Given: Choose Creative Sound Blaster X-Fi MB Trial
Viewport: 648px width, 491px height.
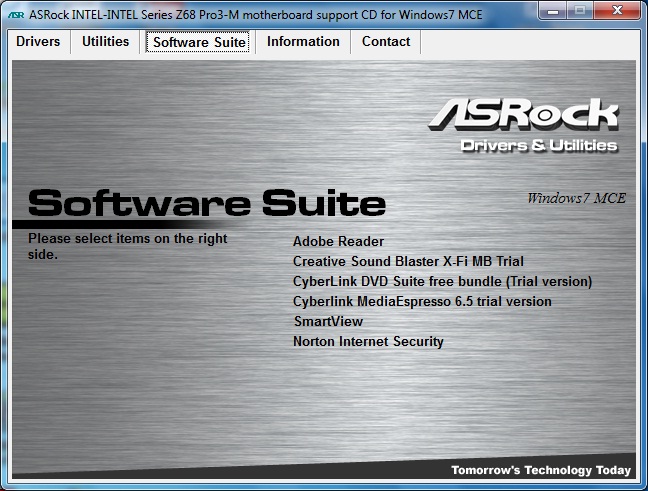Looking at the screenshot, I should click(x=408, y=261).
